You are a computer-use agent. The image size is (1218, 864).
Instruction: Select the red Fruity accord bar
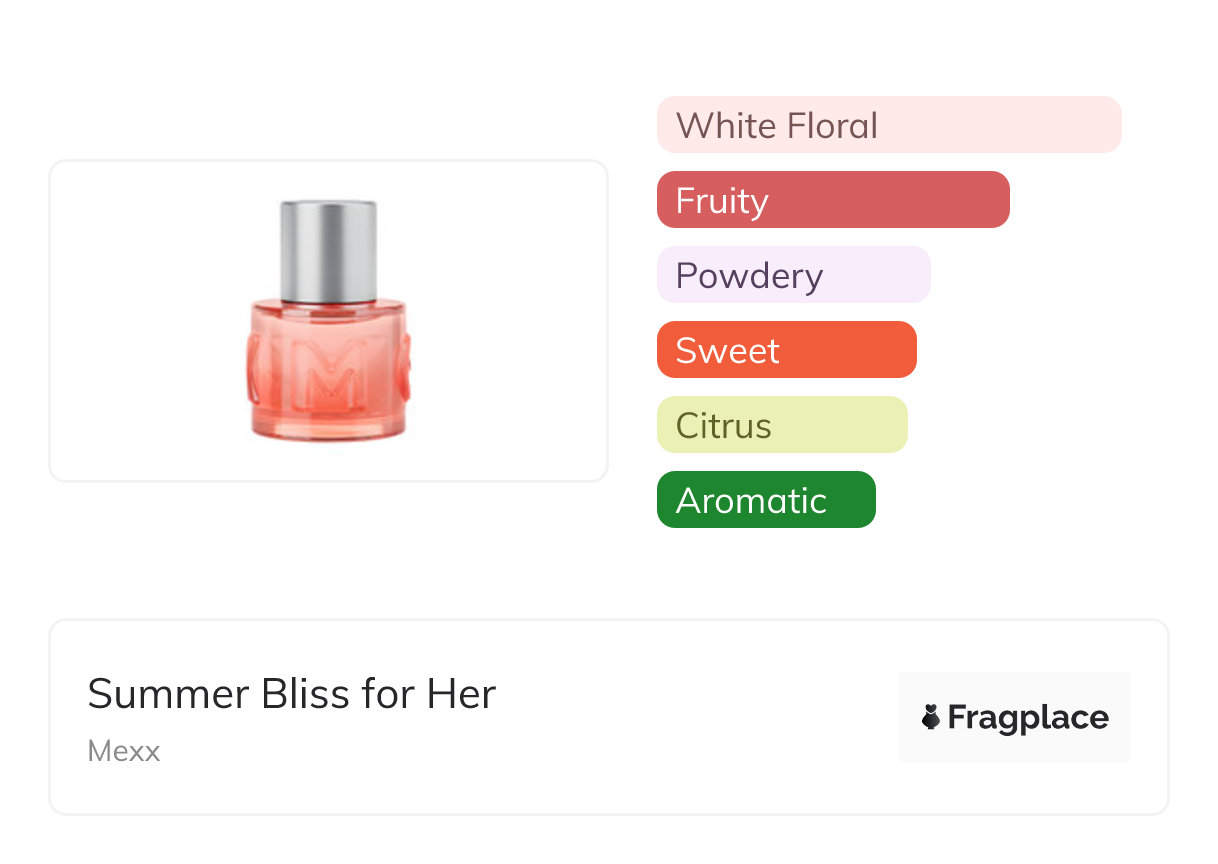[833, 200]
